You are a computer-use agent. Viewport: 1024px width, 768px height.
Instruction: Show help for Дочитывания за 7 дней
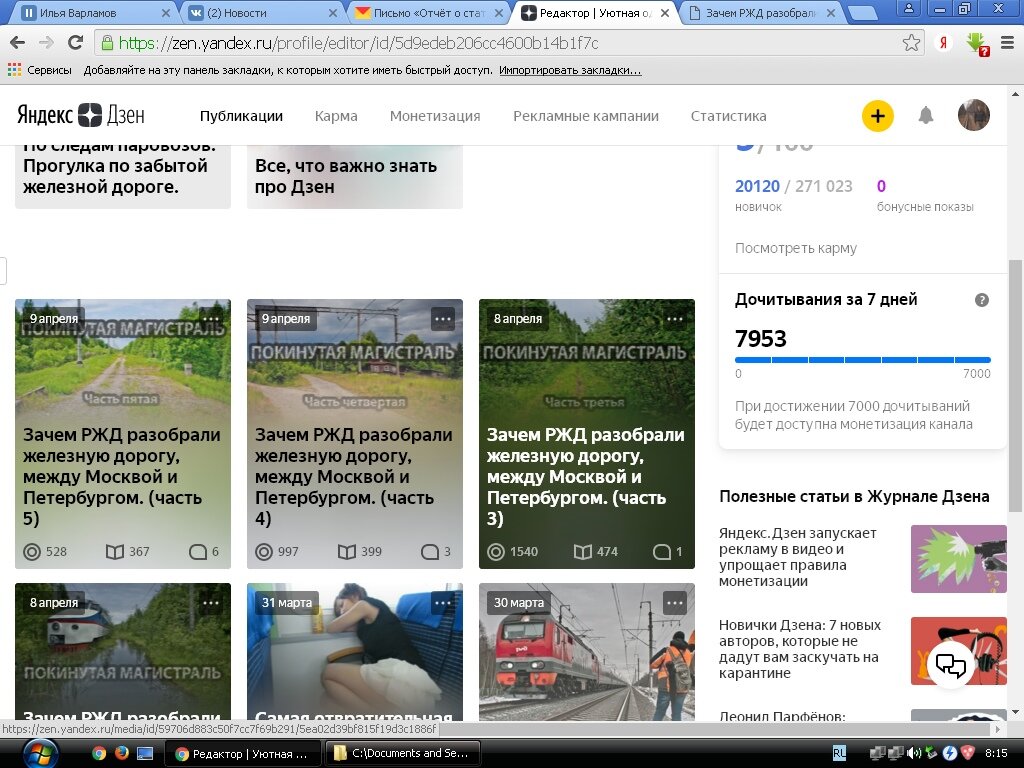tap(982, 300)
